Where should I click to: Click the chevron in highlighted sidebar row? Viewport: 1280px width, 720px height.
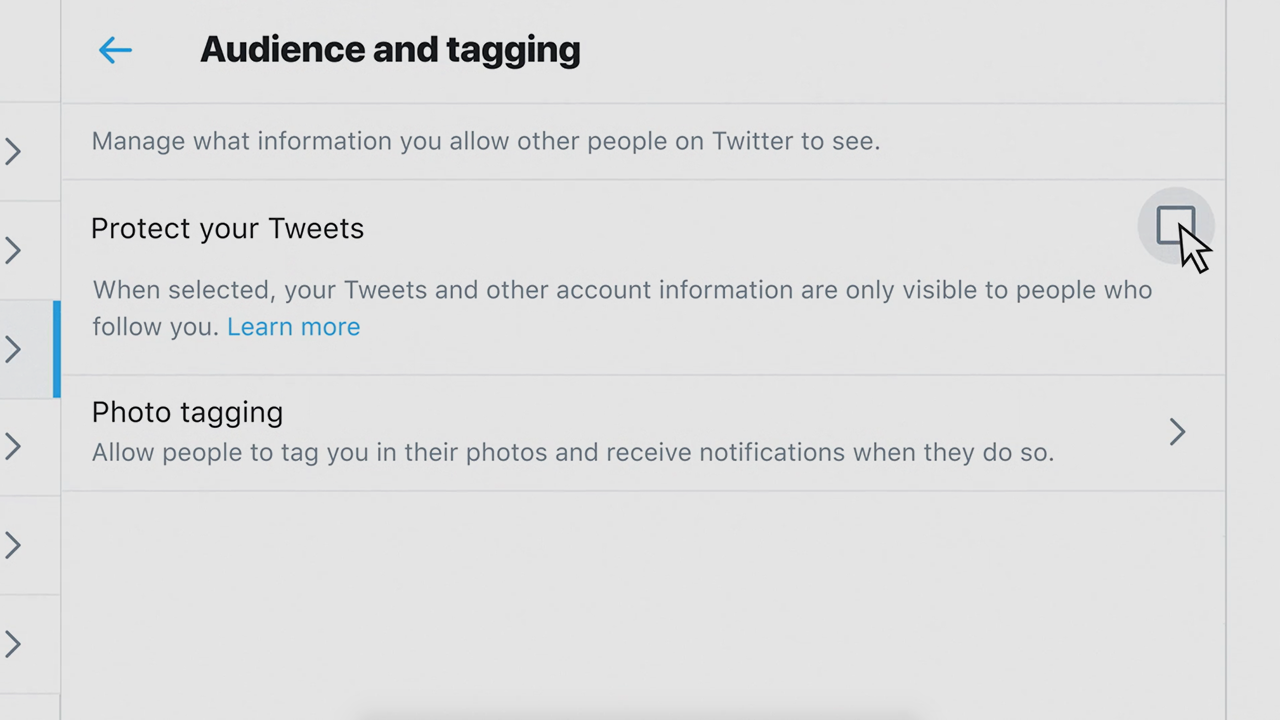click(x=13, y=349)
